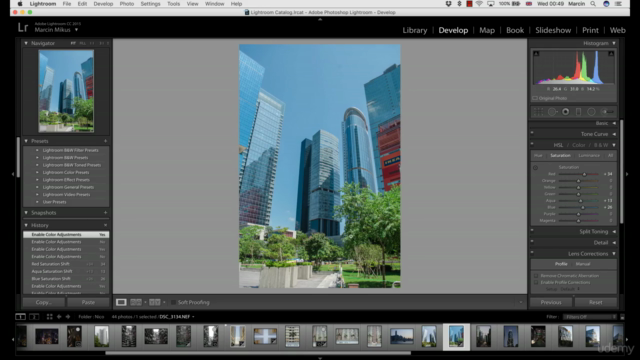Collapse the Presets panel
Viewport: 640px width, 360px height.
click(26, 141)
